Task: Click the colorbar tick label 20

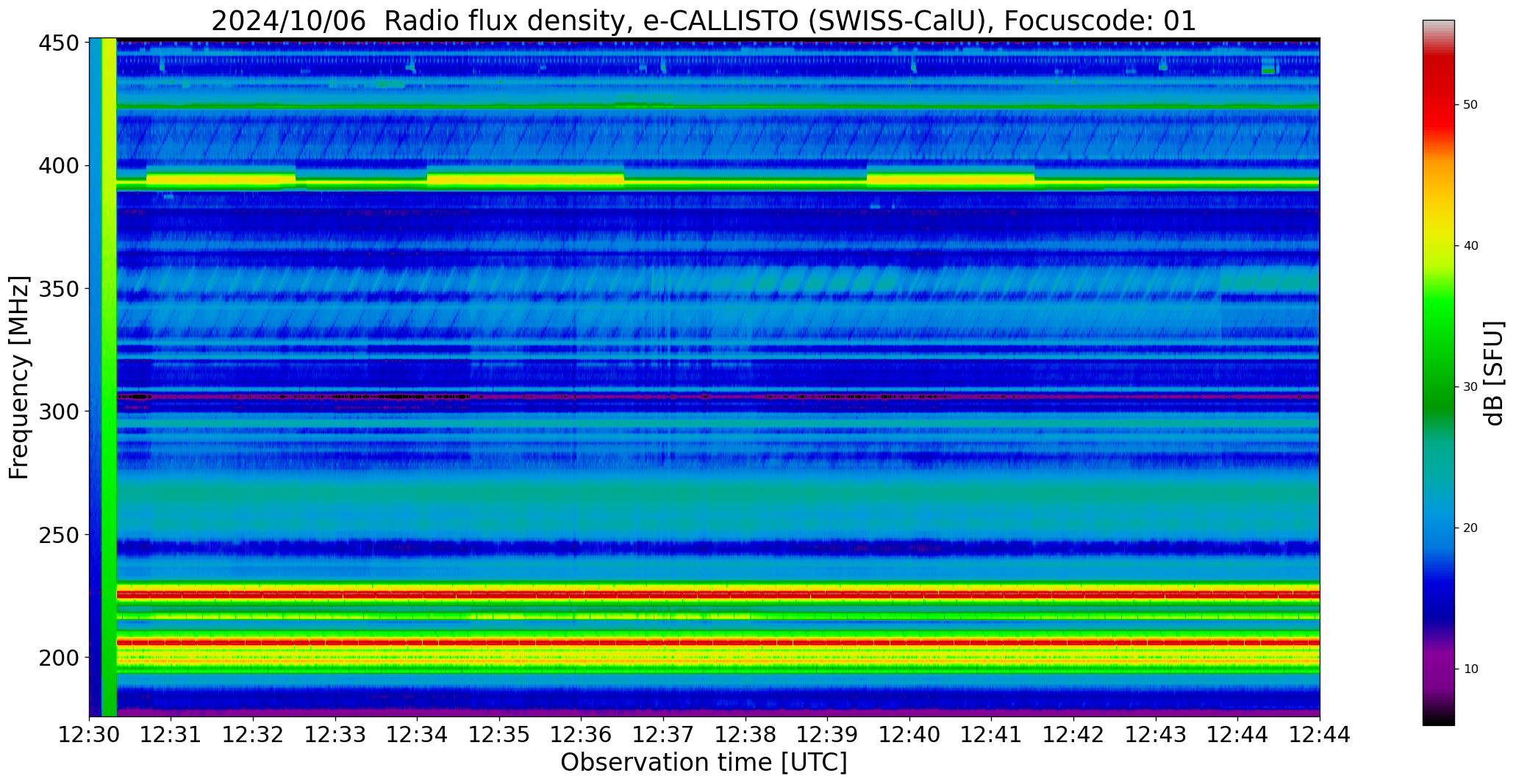Action: click(1470, 528)
